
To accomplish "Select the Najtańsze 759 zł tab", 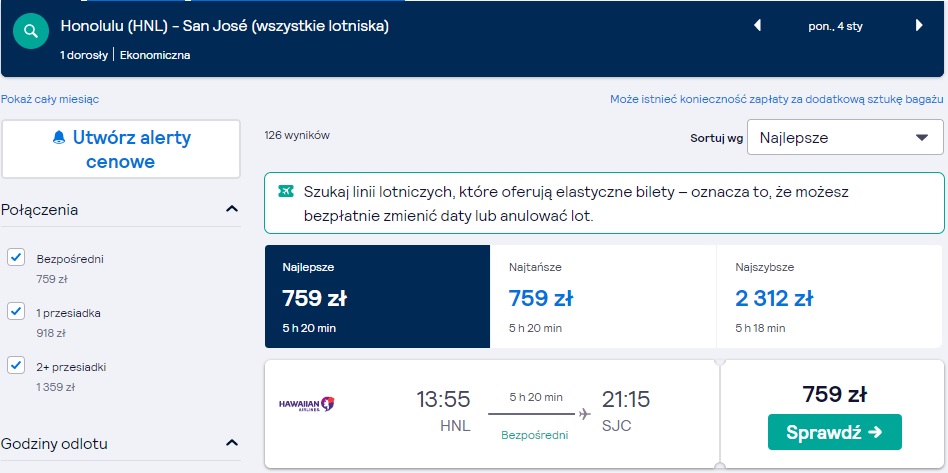I will point(603,296).
